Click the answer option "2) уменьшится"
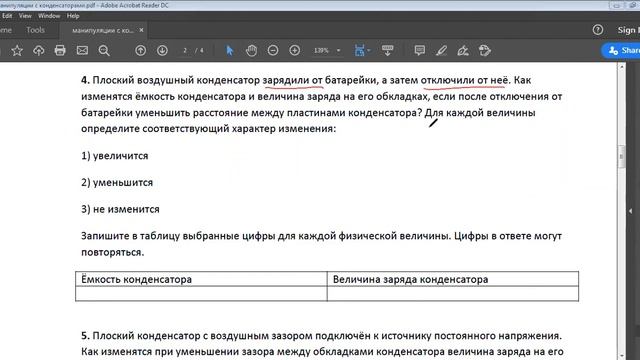Image resolution: width=640 pixels, height=360 pixels. tap(117, 182)
